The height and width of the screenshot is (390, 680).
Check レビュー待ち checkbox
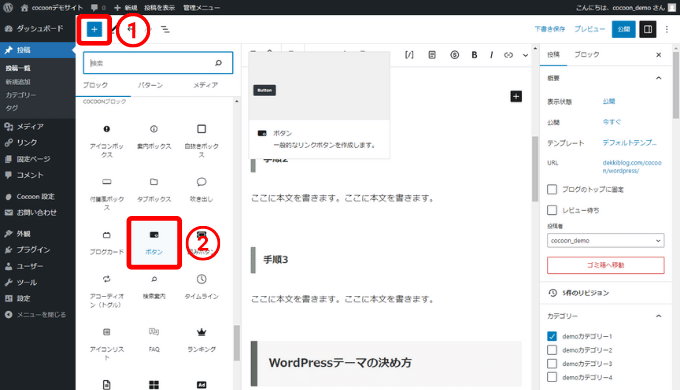pos(552,210)
